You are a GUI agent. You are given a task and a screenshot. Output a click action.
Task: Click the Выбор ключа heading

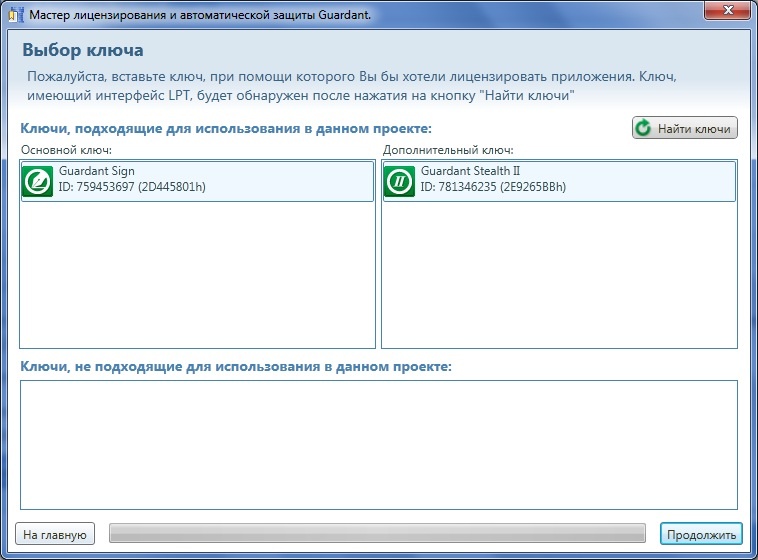(x=83, y=49)
